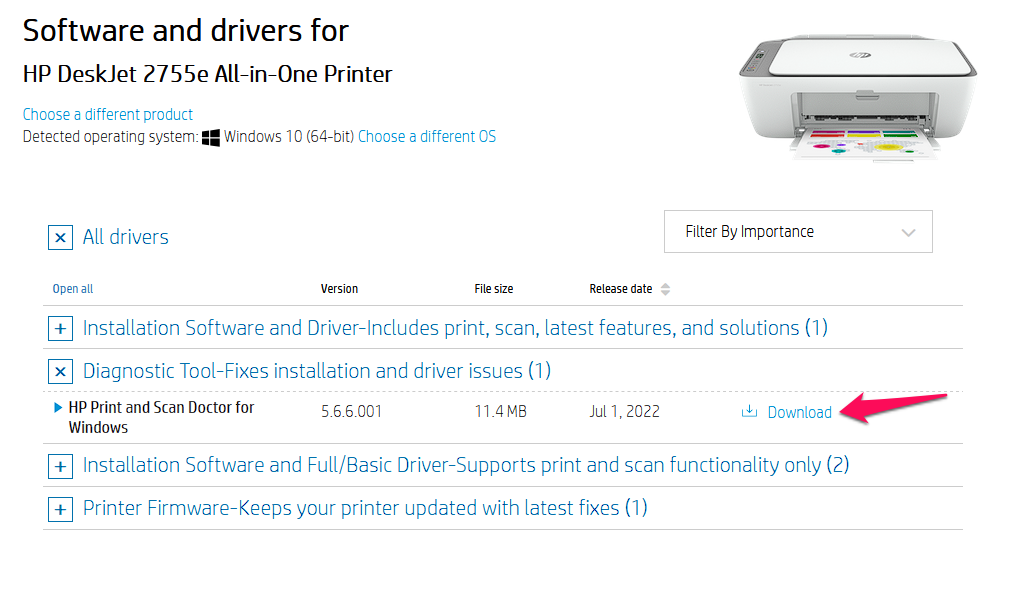
Task: Click the Diagnostic Tool-Fixes installation heading text
Action: [316, 370]
